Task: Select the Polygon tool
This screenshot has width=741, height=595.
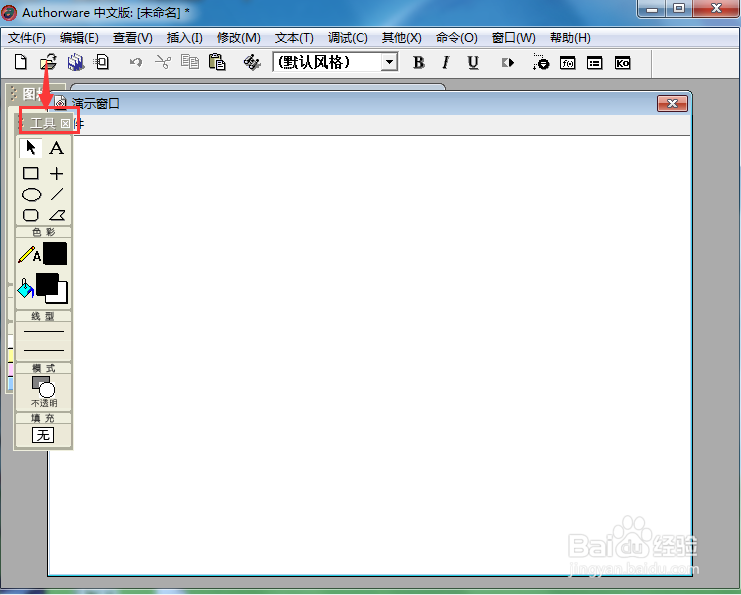Action: [57, 215]
